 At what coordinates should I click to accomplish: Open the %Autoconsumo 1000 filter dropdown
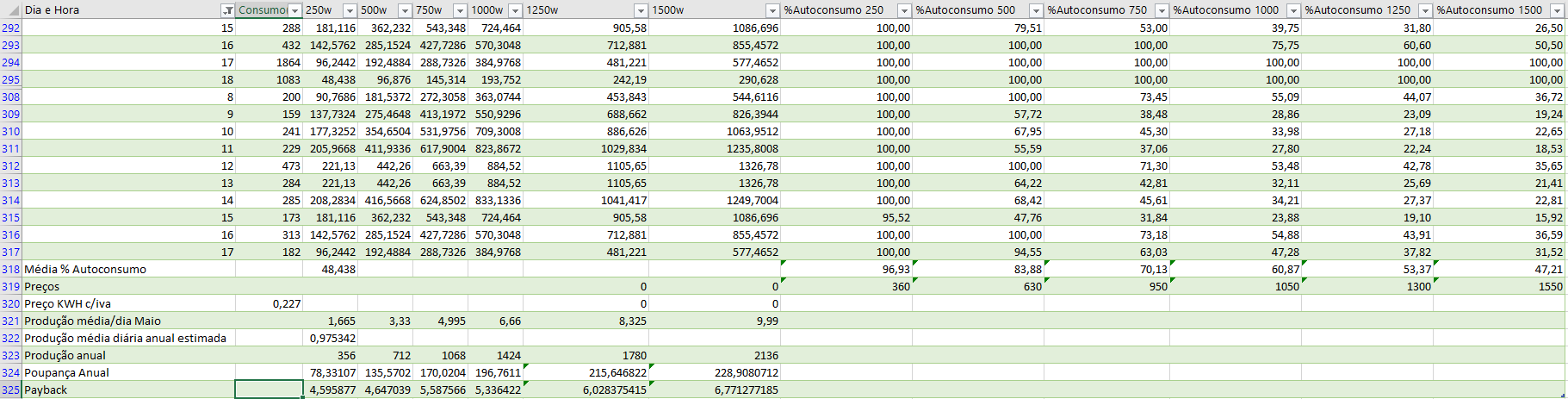click(x=1293, y=10)
